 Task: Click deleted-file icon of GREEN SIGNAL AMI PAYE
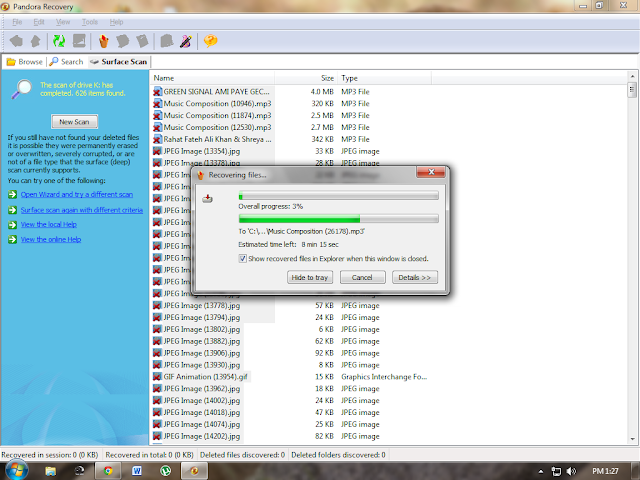pyautogui.click(x=157, y=91)
